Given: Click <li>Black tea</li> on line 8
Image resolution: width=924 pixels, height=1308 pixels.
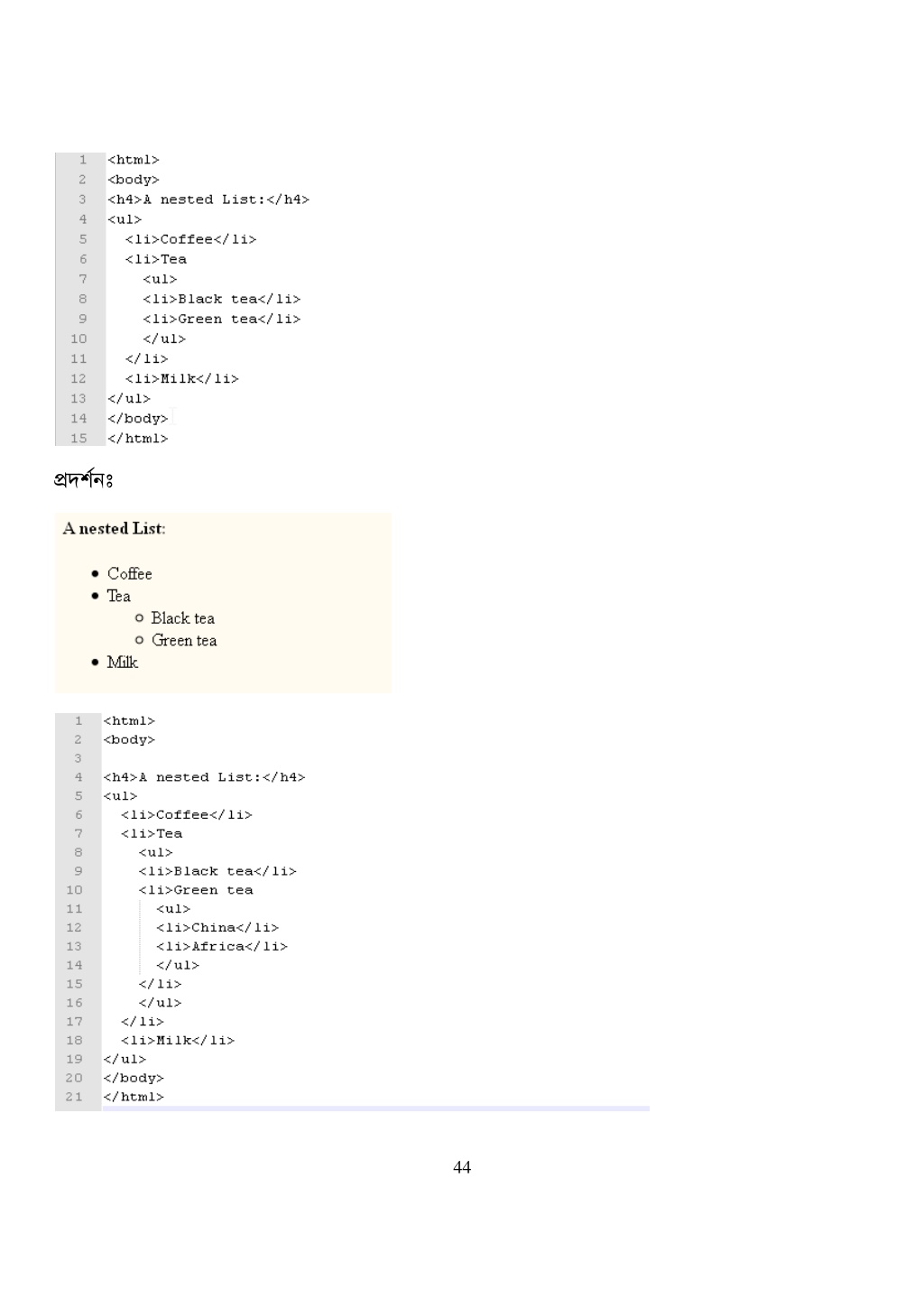Looking at the screenshot, I should (x=222, y=300).
